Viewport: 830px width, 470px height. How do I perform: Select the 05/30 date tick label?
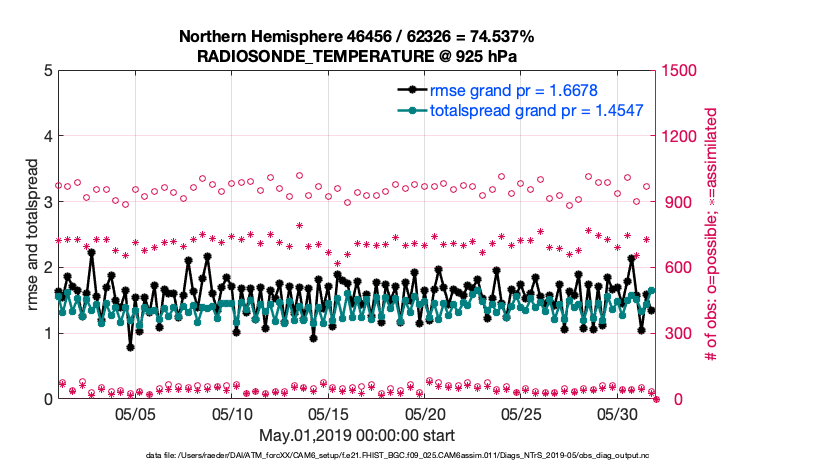[x=618, y=413]
